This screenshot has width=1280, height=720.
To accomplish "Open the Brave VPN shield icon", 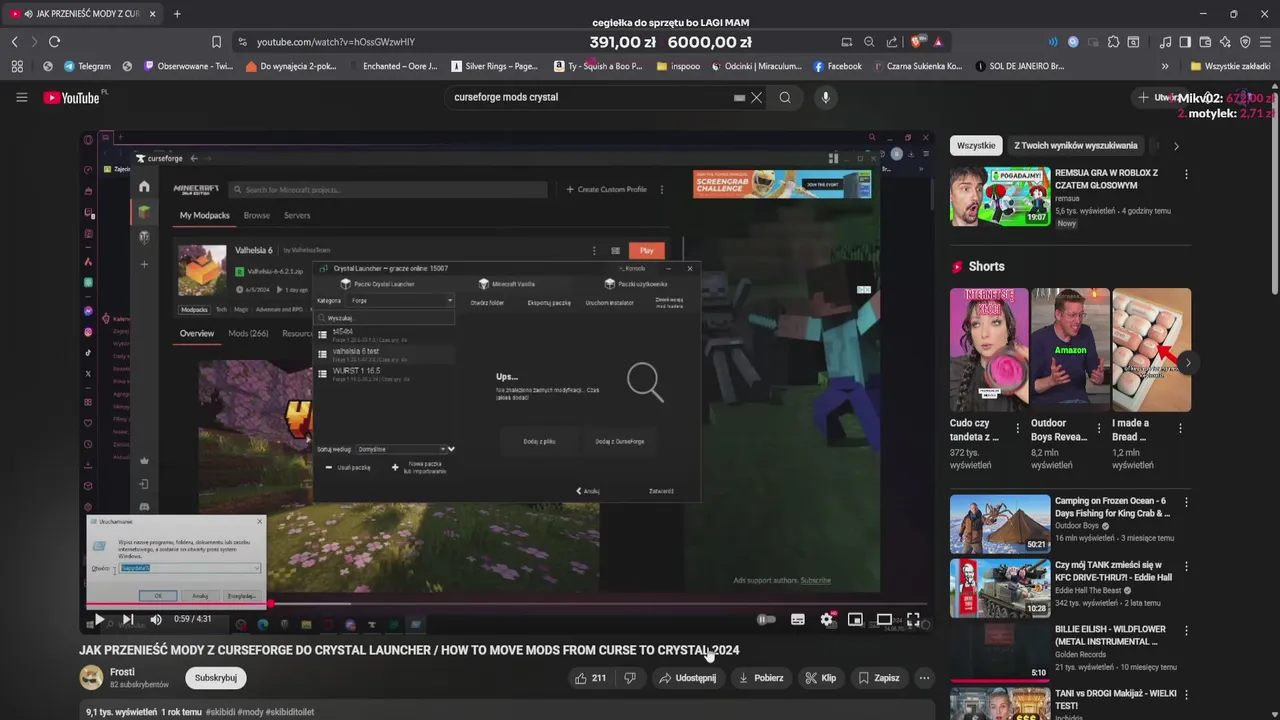I will tap(1245, 42).
